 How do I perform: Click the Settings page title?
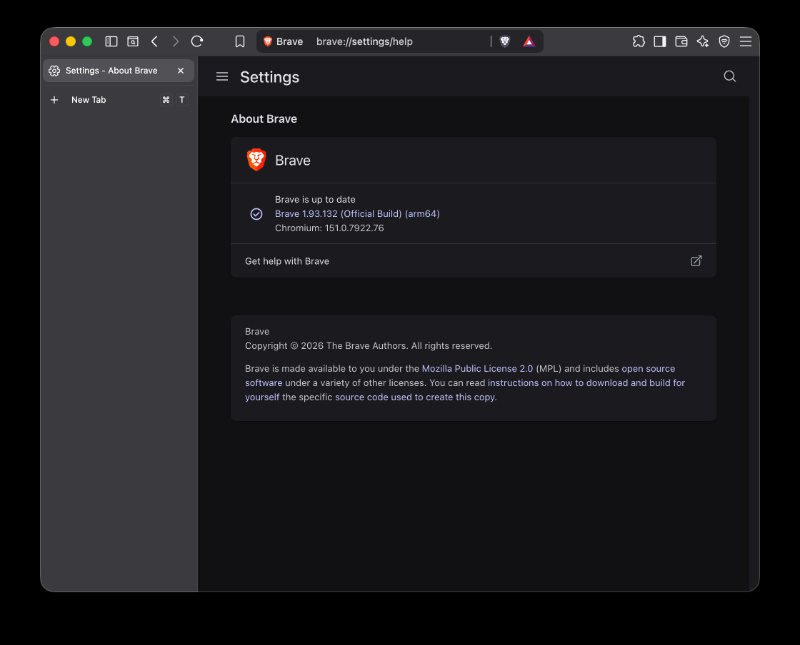pos(269,77)
